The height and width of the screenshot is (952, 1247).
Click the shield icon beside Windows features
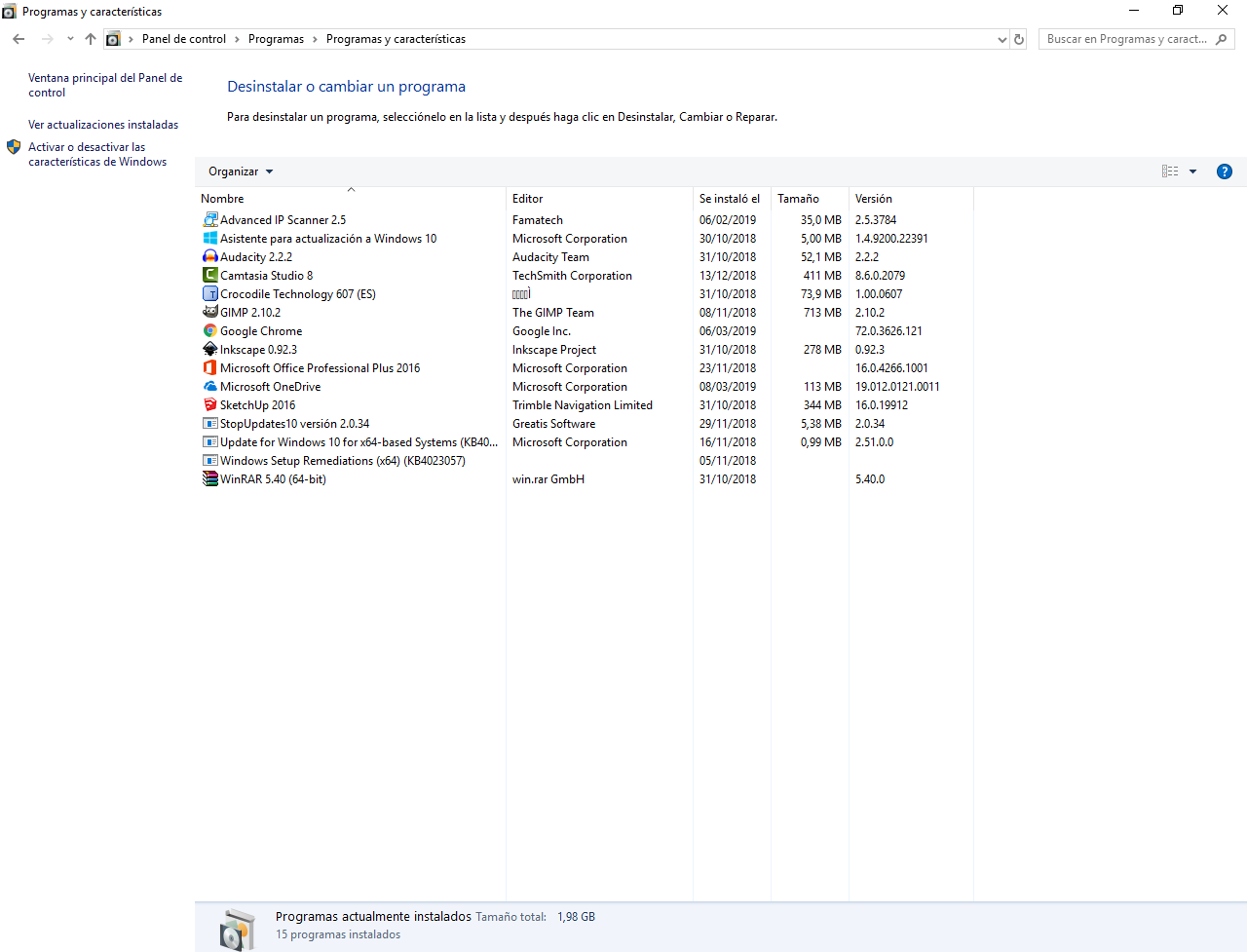pos(14,147)
